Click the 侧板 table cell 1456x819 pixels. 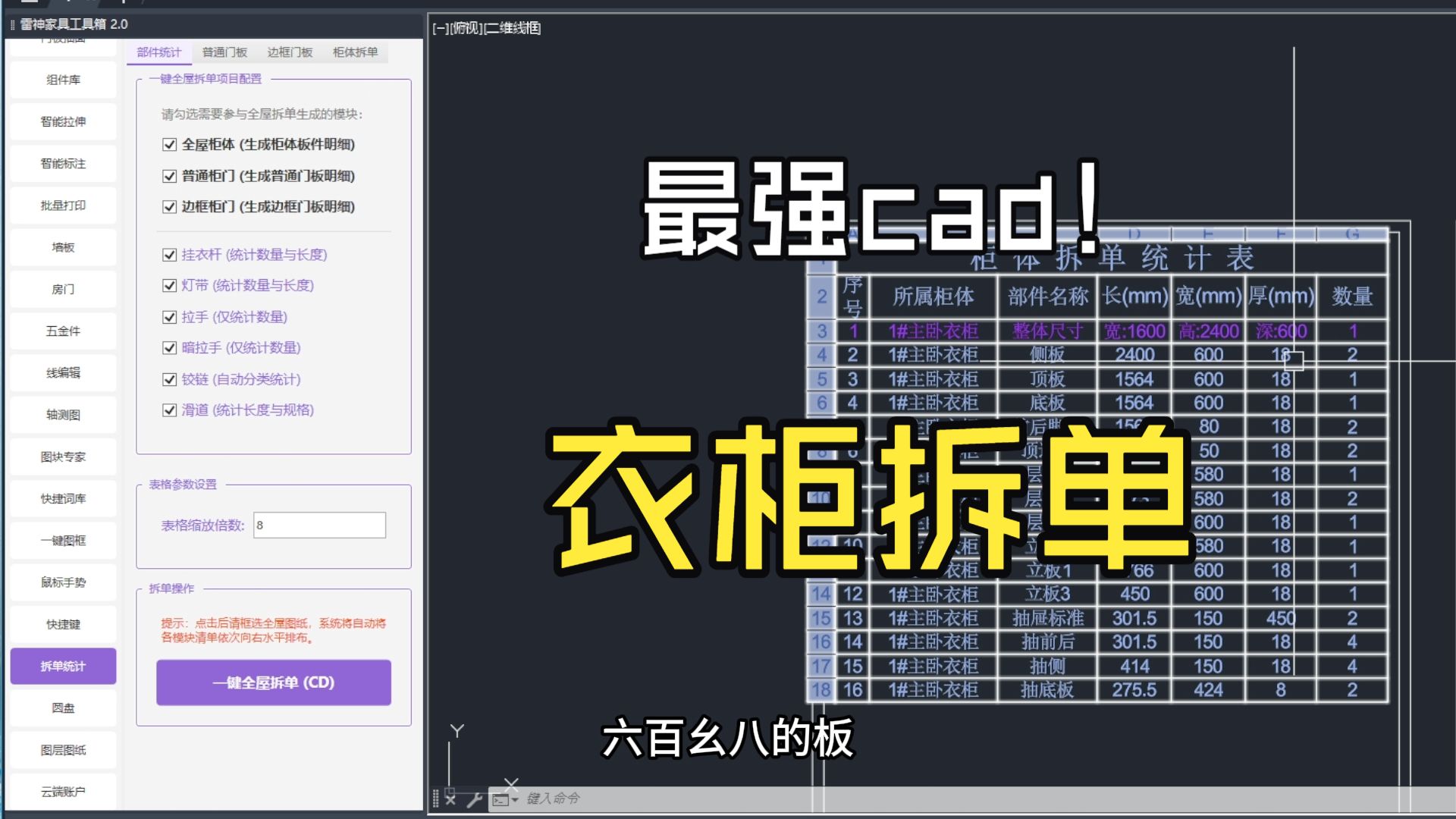1047,355
